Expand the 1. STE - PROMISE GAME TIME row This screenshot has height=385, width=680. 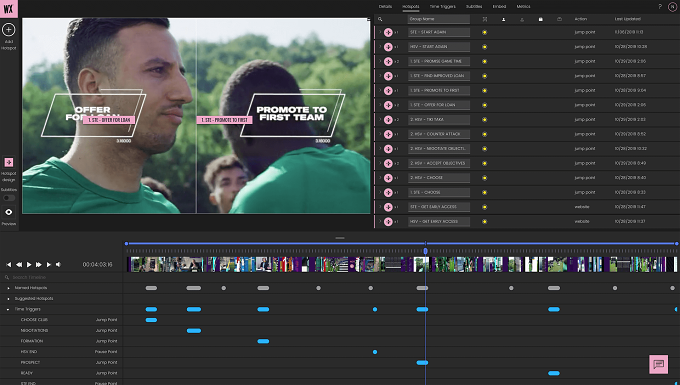(380, 61)
